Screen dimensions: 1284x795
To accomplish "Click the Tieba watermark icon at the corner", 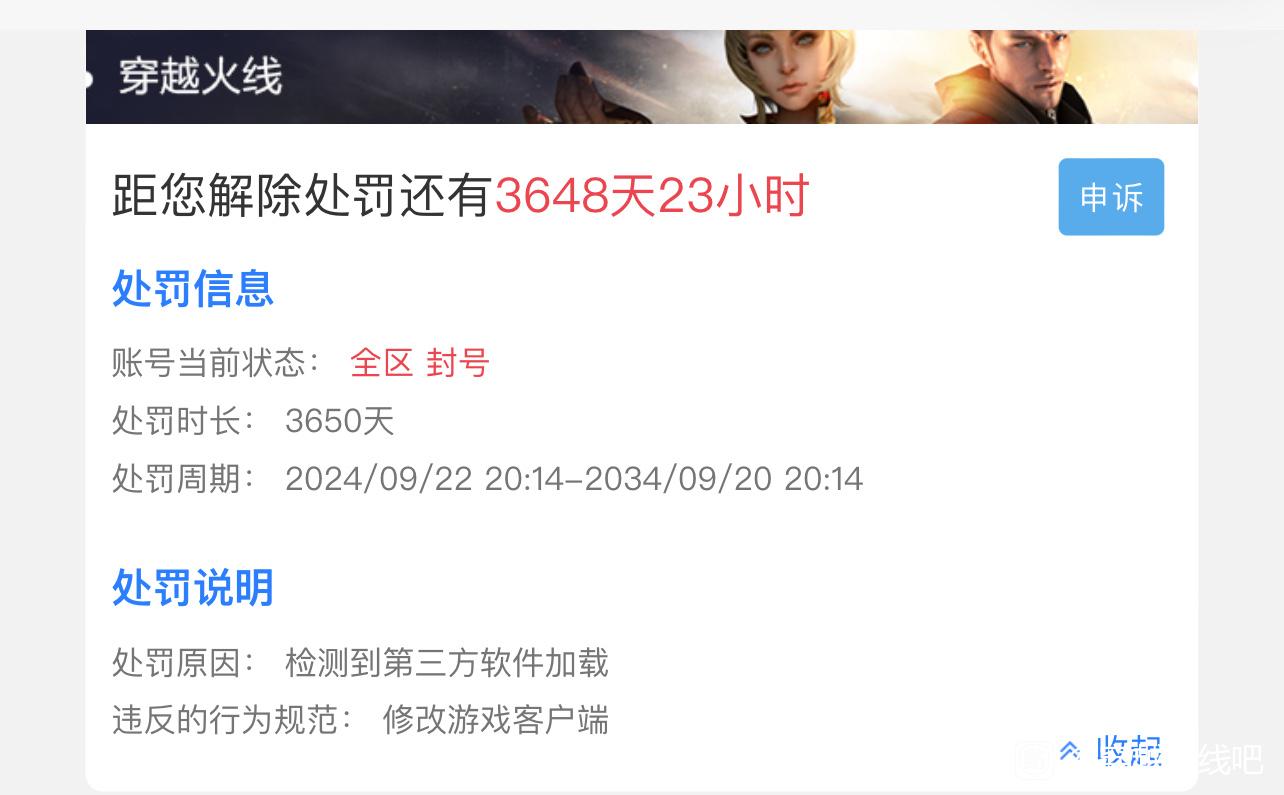I will [1035, 760].
